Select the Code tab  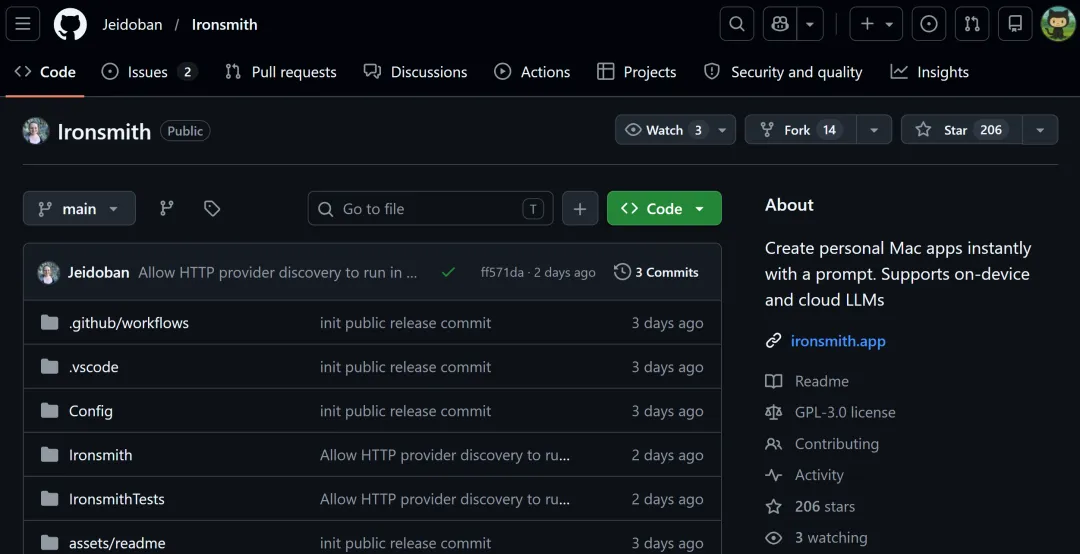point(45,72)
